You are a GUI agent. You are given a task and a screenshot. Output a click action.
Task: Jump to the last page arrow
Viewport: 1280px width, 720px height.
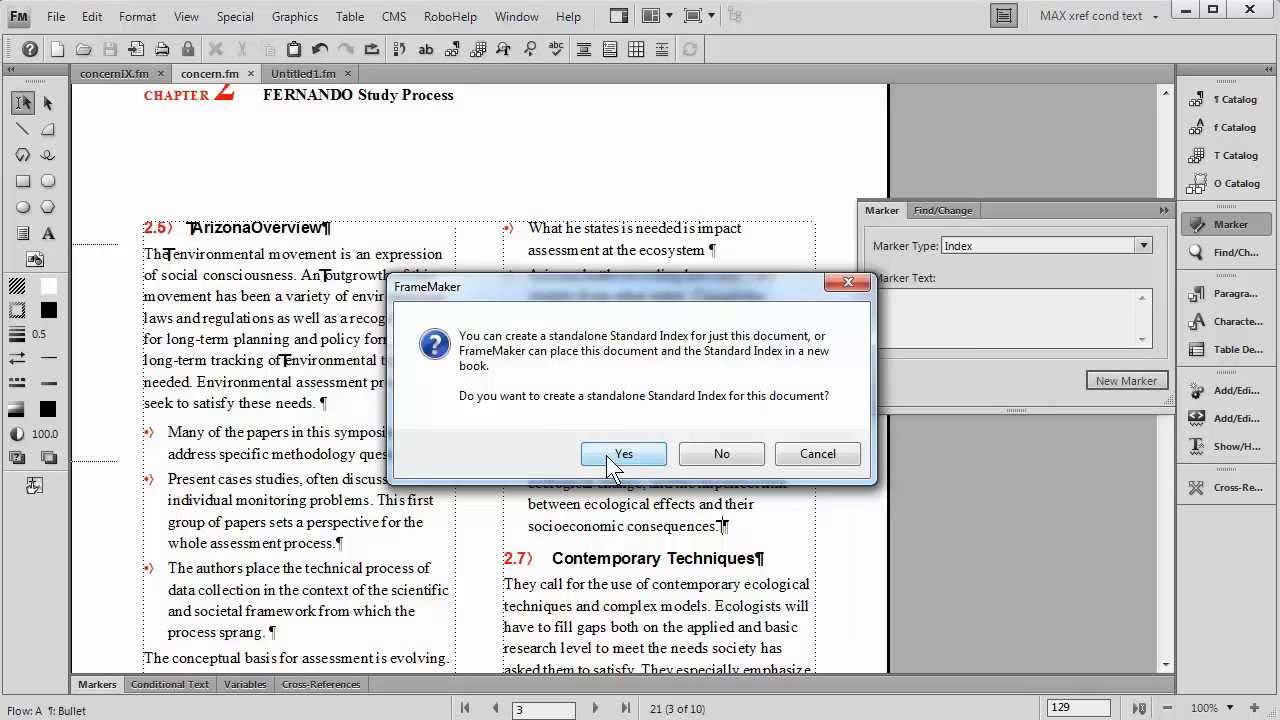pyautogui.click(x=626, y=708)
